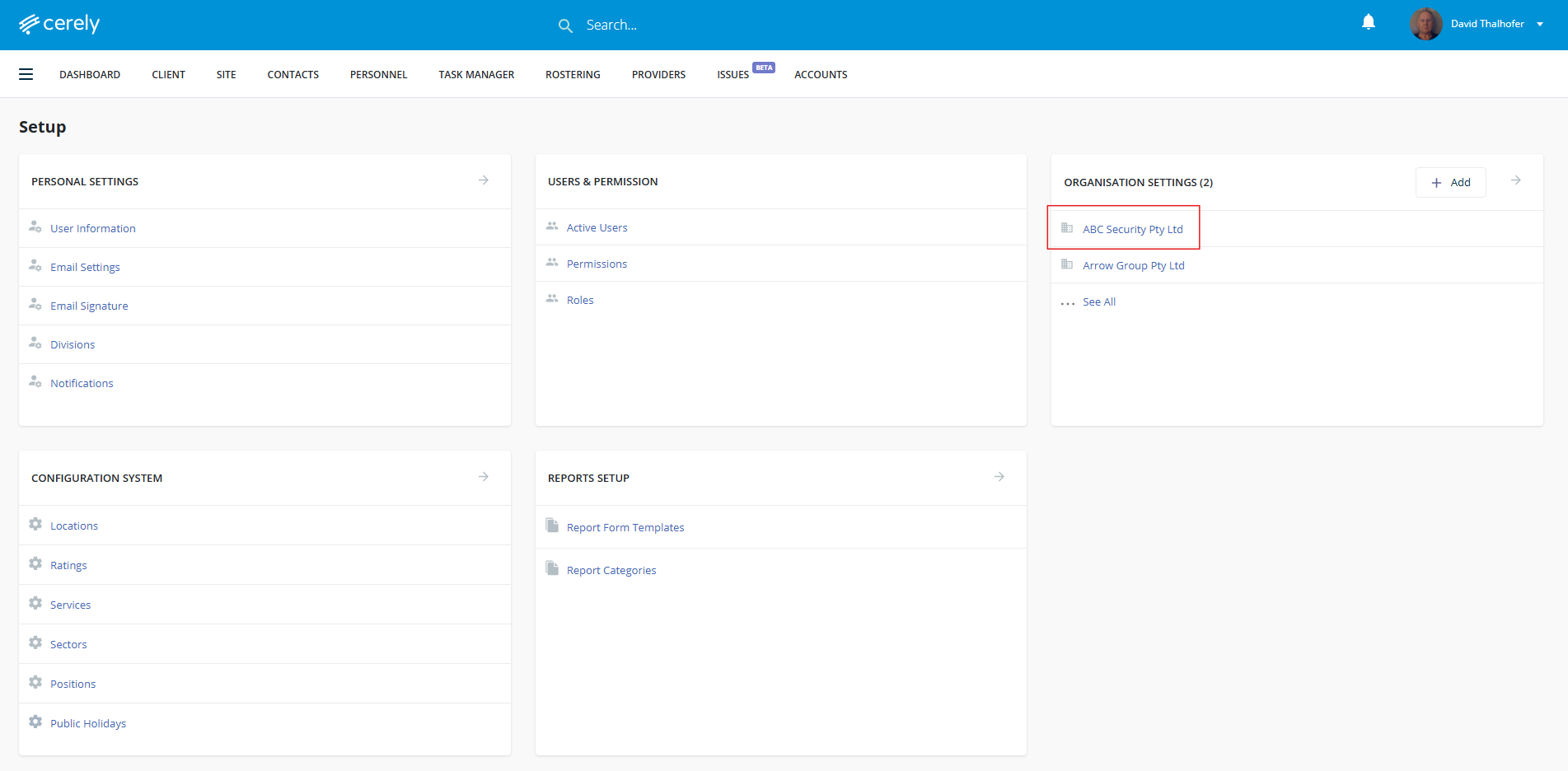Viewport: 1568px width, 771px height.
Task: Open the hamburger navigation menu
Action: [x=26, y=74]
